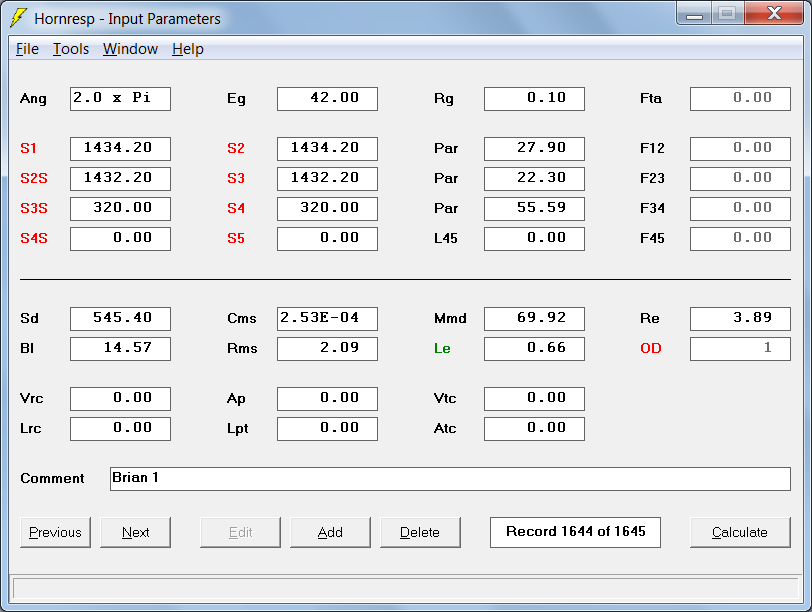Click the Vrc input field
Screen dimensions: 812x612
pos(120,399)
